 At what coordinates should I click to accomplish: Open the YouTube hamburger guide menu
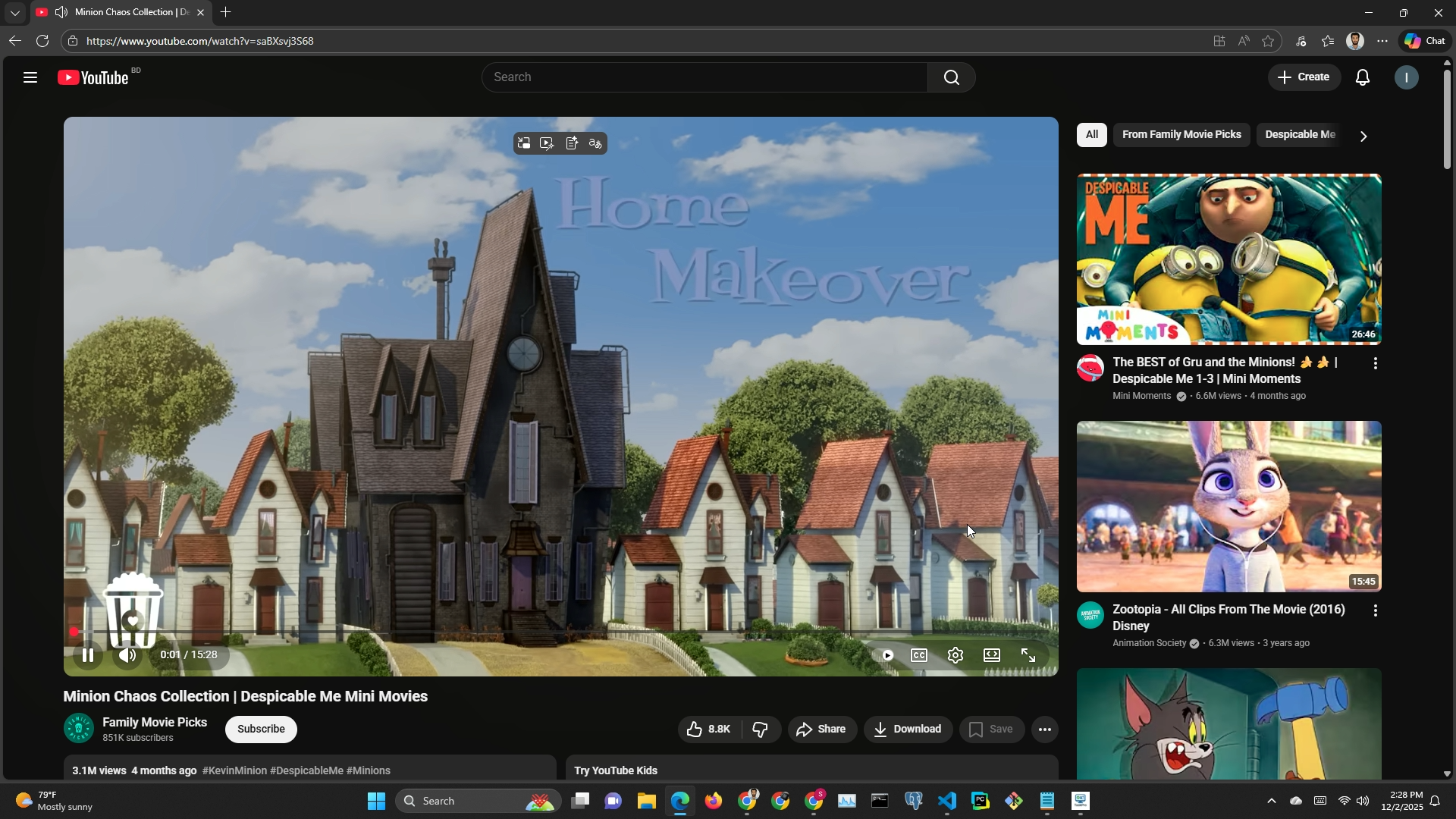click(30, 77)
